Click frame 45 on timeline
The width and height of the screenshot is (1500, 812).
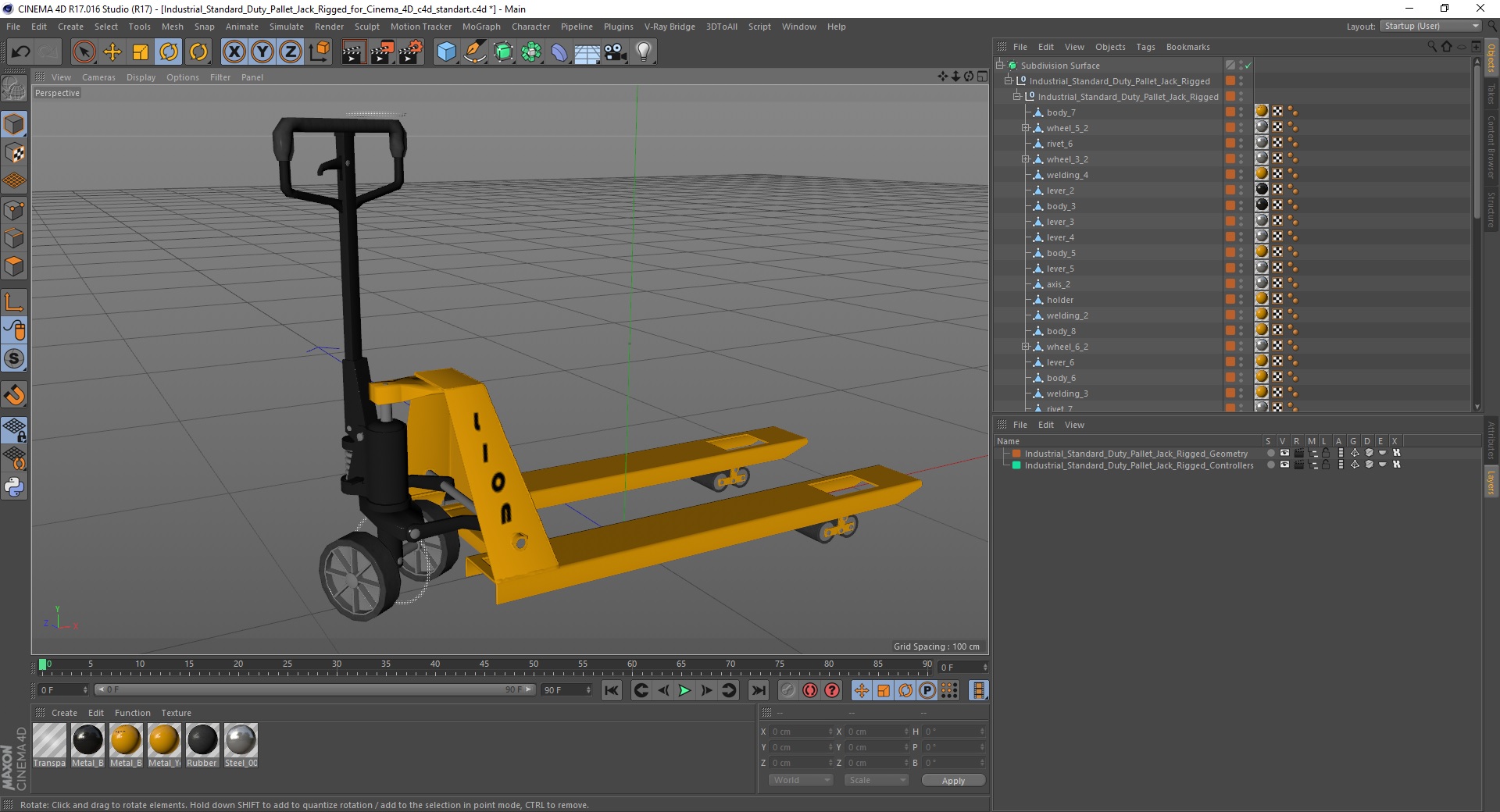tap(484, 666)
